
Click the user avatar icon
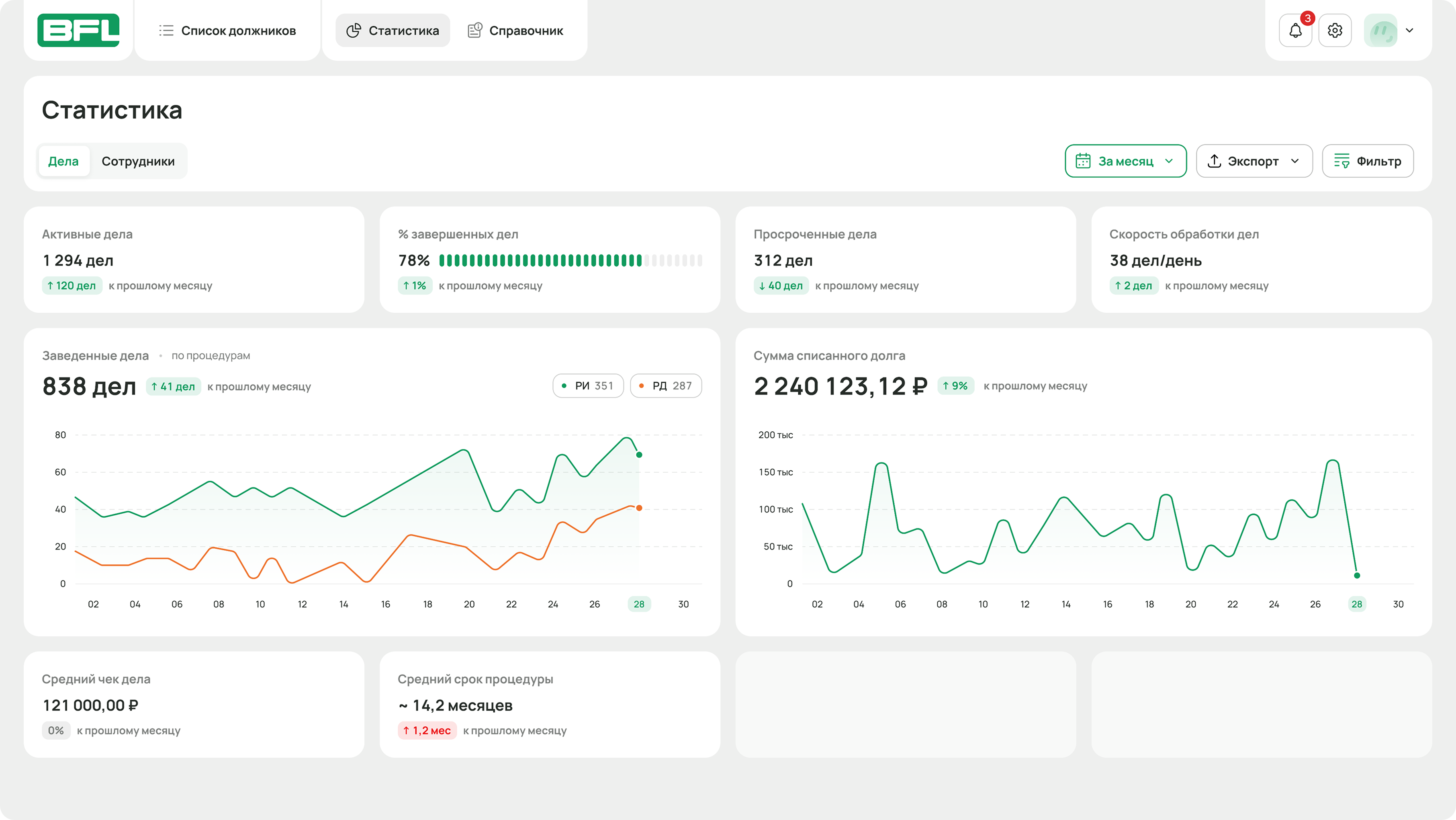1380,31
